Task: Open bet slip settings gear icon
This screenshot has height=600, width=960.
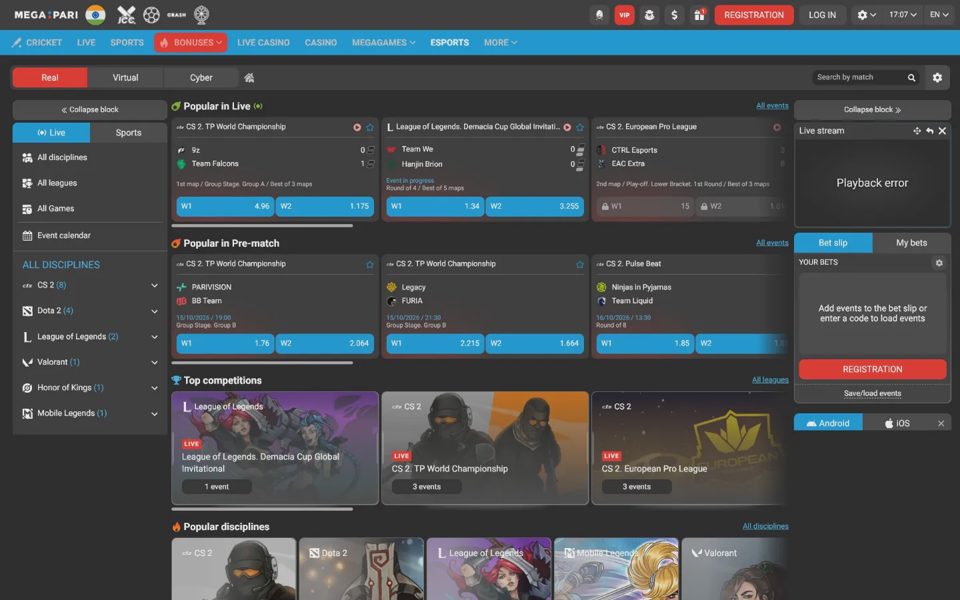Action: pyautogui.click(x=939, y=263)
